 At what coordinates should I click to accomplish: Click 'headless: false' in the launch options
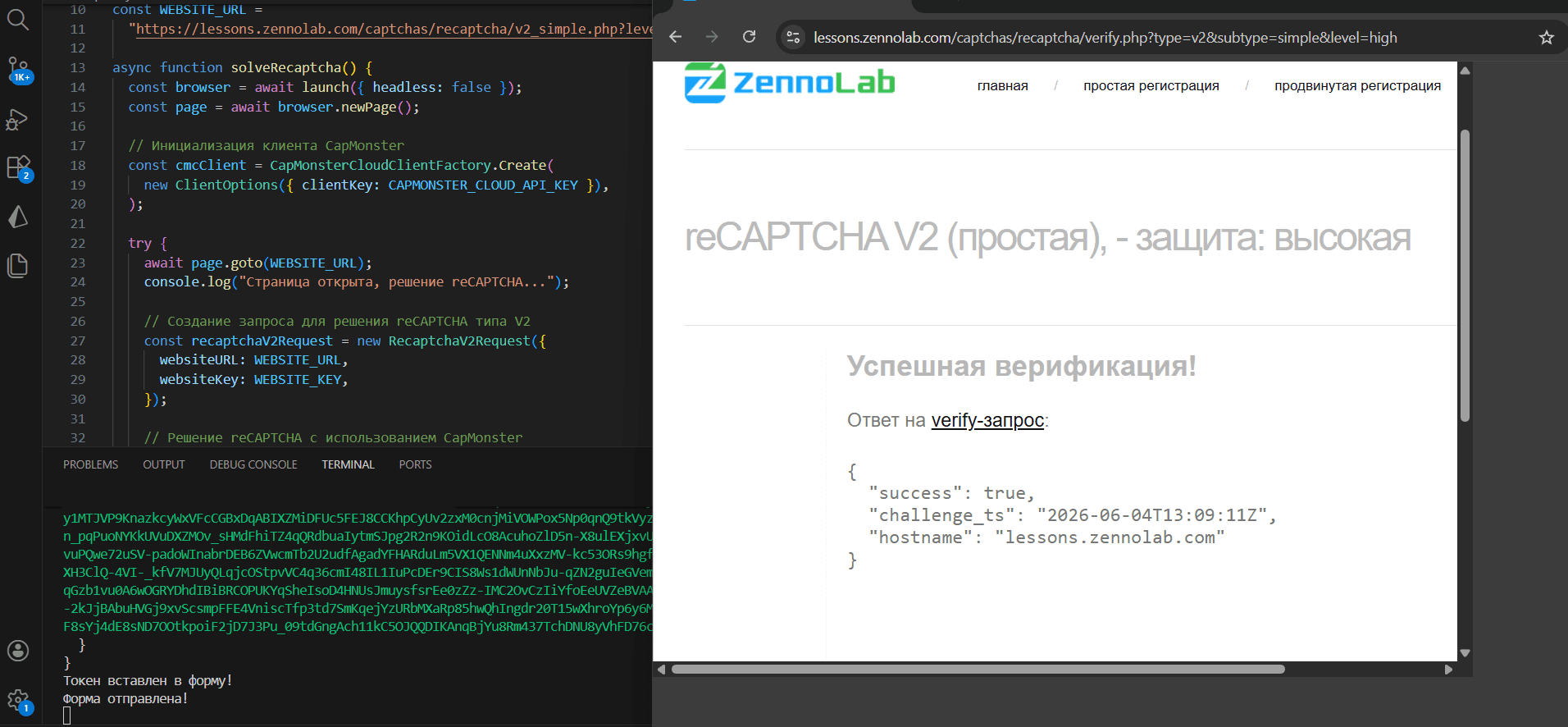[432, 87]
